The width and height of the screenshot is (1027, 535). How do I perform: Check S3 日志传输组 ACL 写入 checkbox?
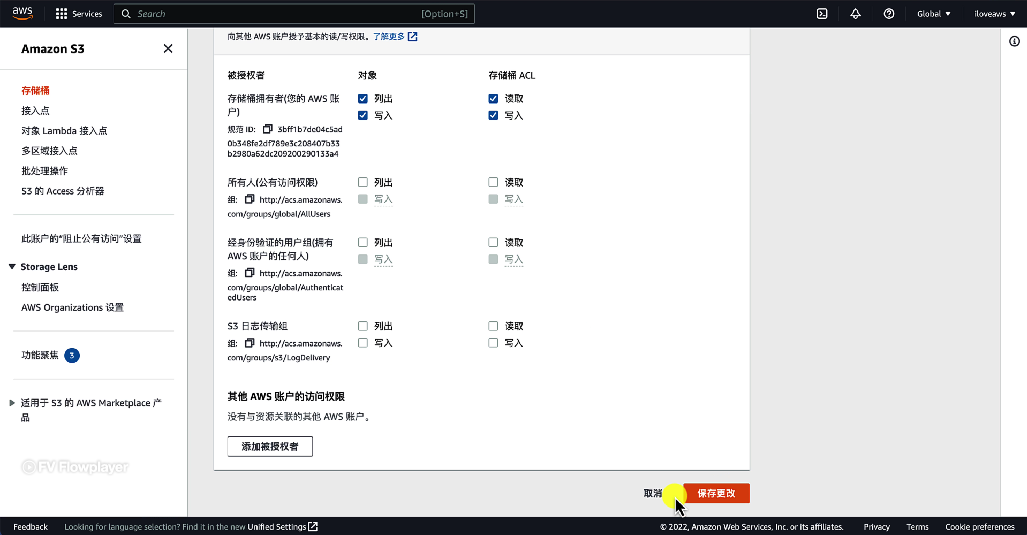[x=493, y=342]
